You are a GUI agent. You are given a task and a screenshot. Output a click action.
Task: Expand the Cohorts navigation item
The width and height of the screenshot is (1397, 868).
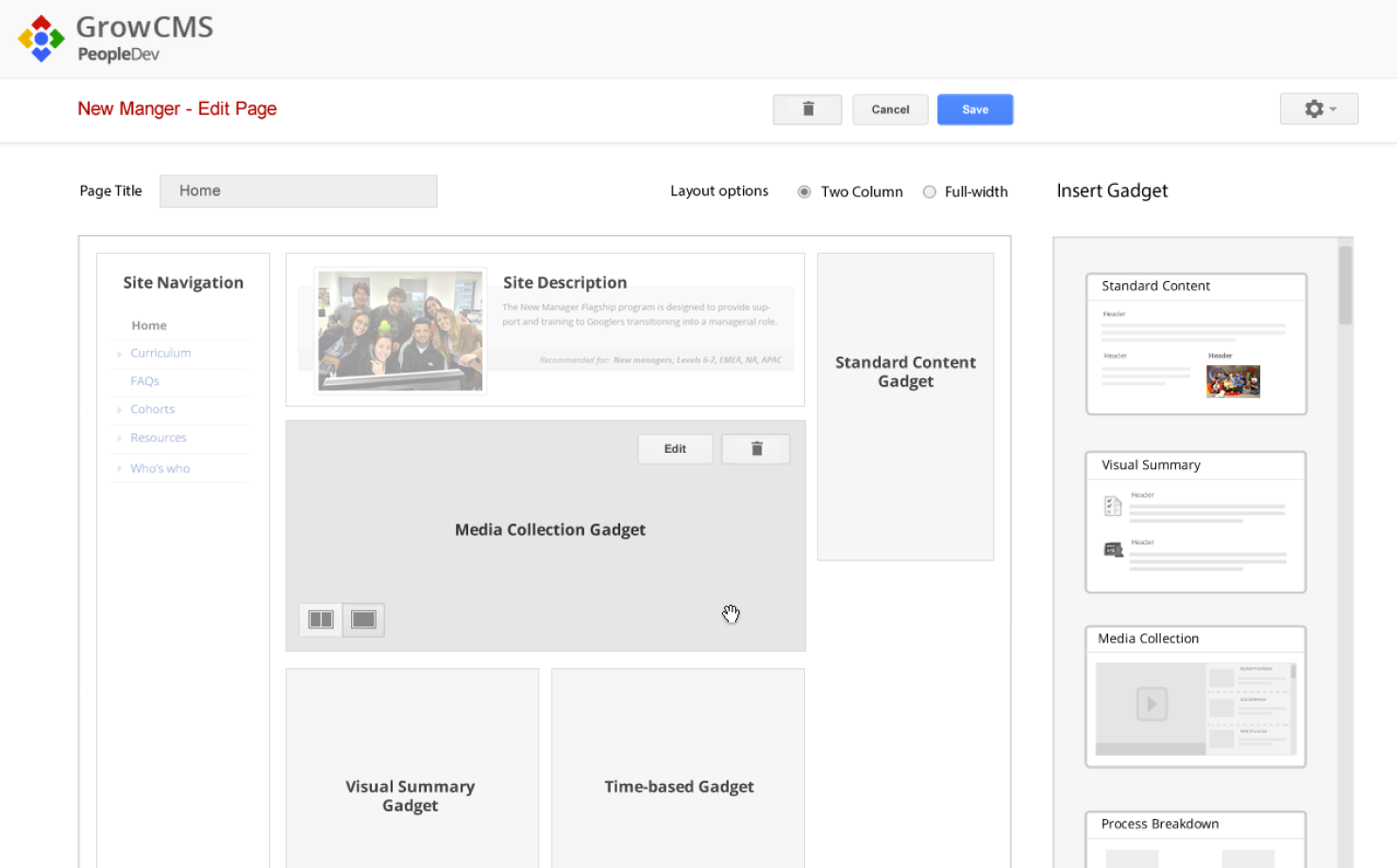click(120, 410)
